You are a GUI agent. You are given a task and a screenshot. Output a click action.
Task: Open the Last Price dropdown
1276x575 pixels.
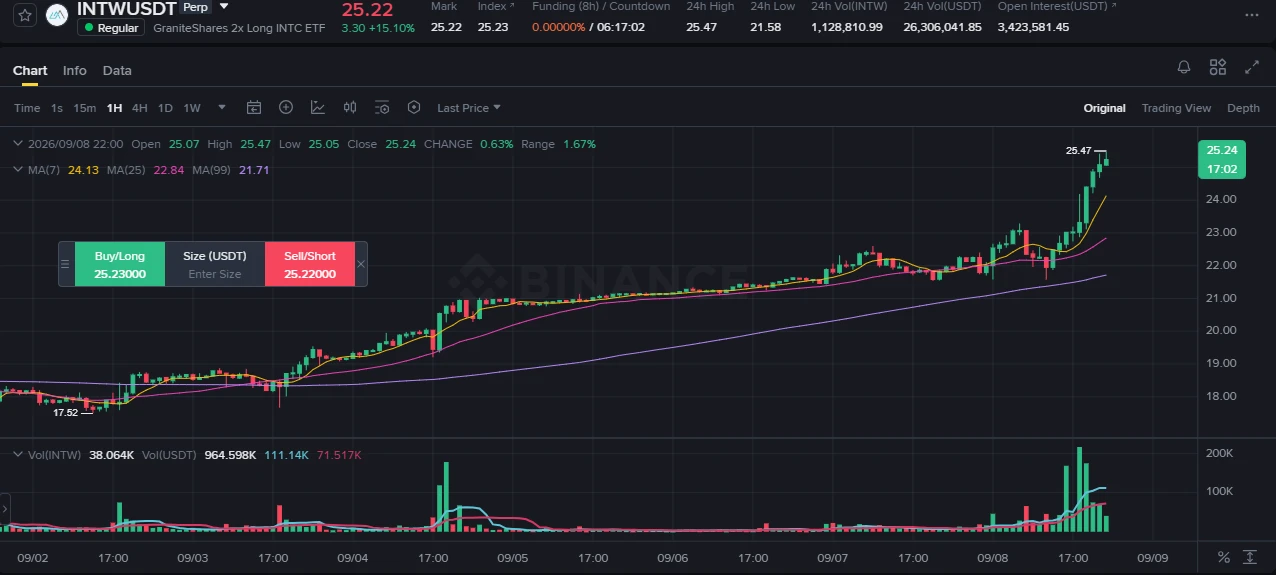click(469, 108)
